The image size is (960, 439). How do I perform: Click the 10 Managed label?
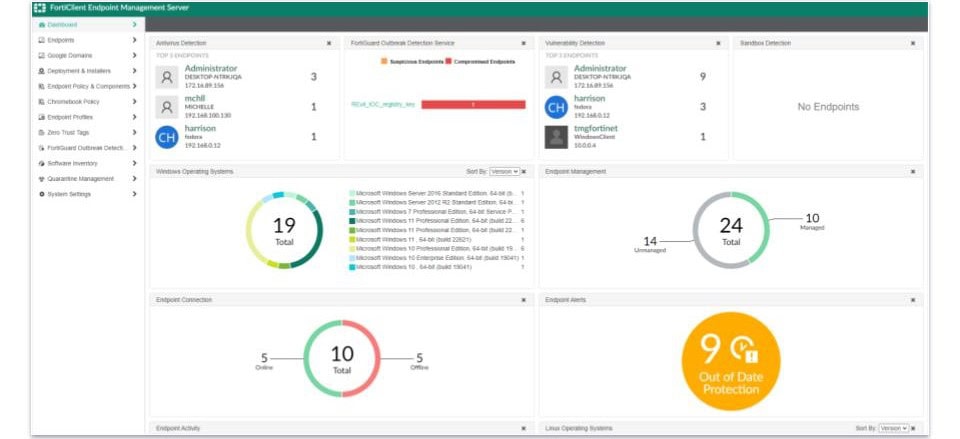coord(812,222)
